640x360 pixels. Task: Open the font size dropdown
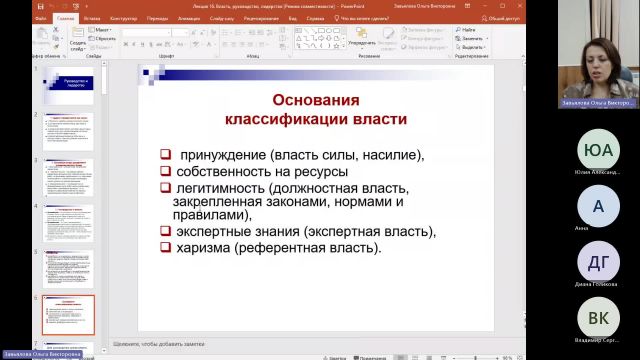point(186,33)
